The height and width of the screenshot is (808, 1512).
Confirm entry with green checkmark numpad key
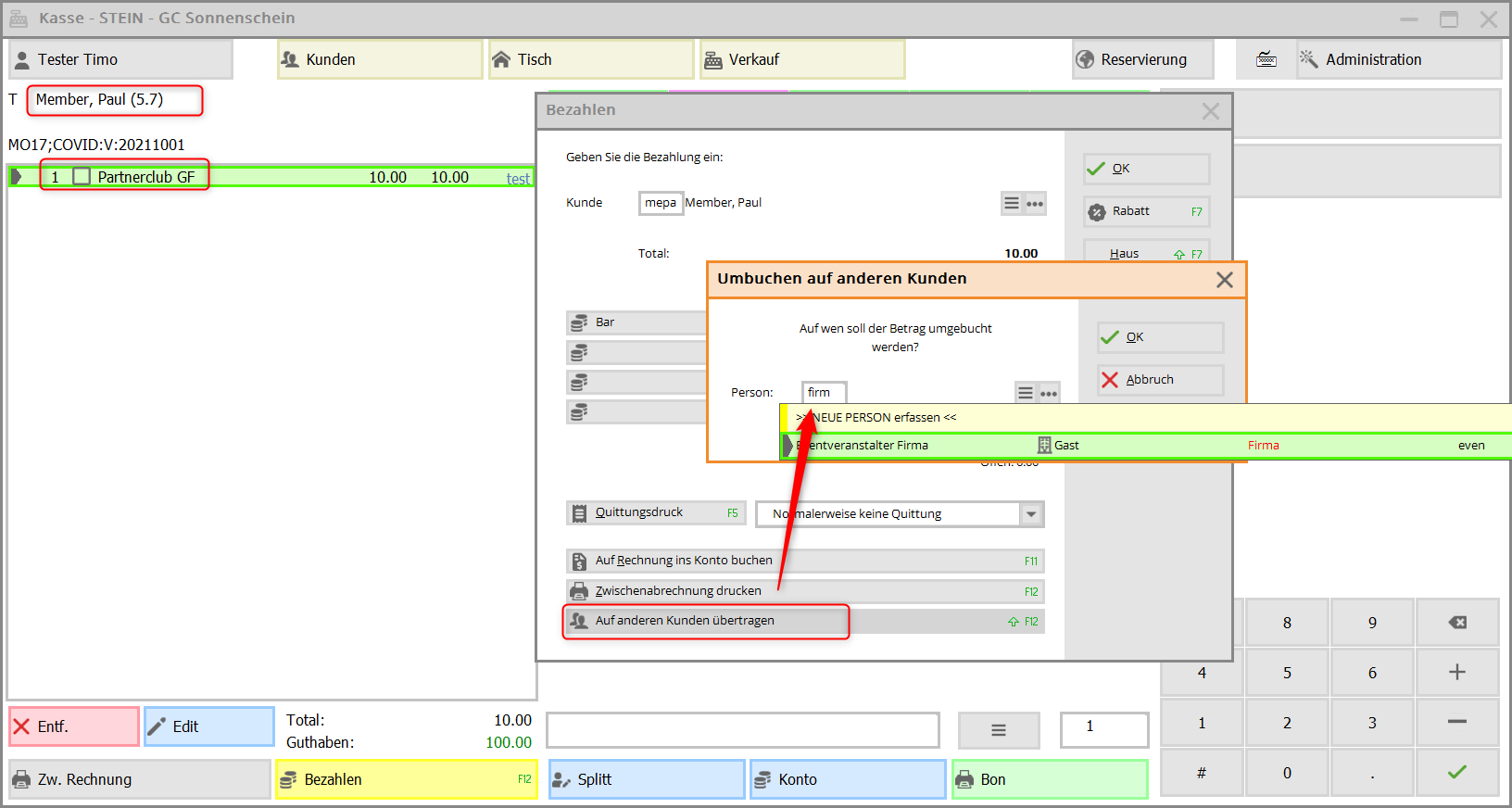pos(1456,772)
